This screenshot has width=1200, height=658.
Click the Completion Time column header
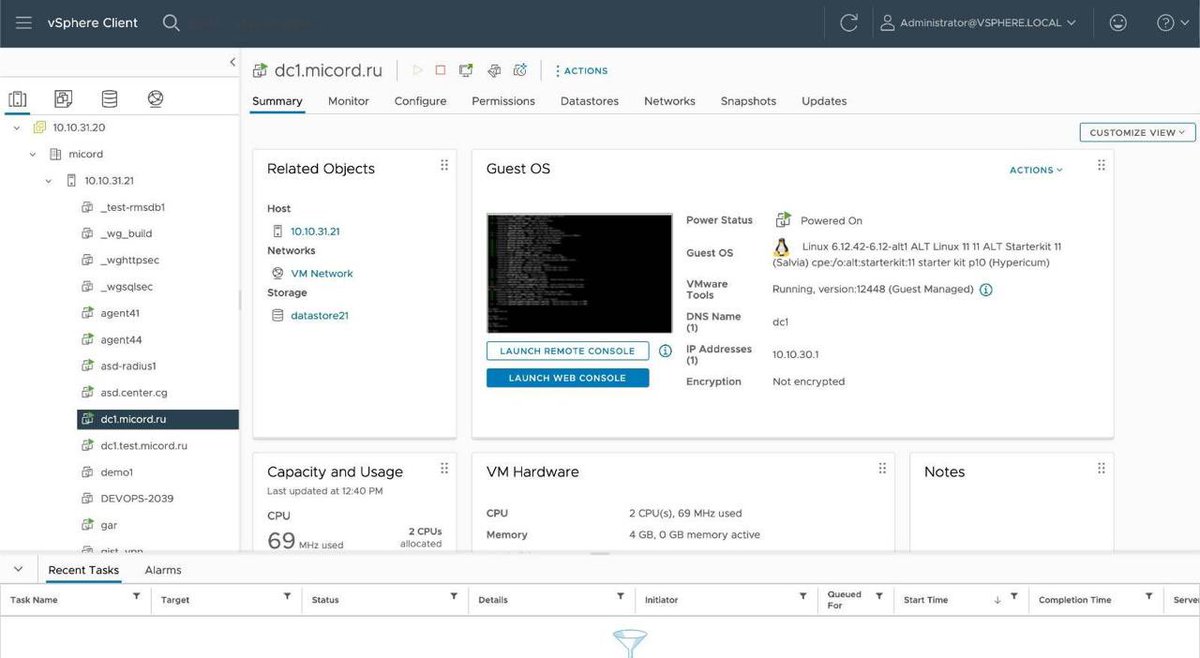pyautogui.click(x=1075, y=600)
